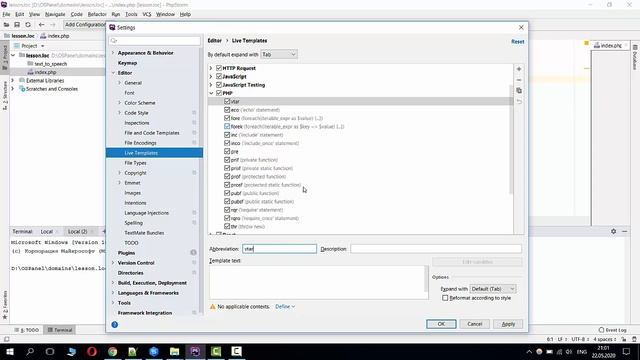640x360 pixels.
Task: Open the 'By default expand with' Tab dropdown
Action: coord(279,54)
